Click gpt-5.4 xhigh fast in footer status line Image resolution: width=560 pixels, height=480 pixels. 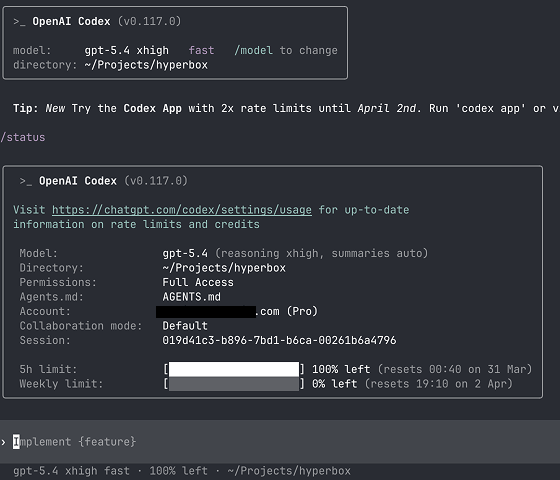(71, 471)
